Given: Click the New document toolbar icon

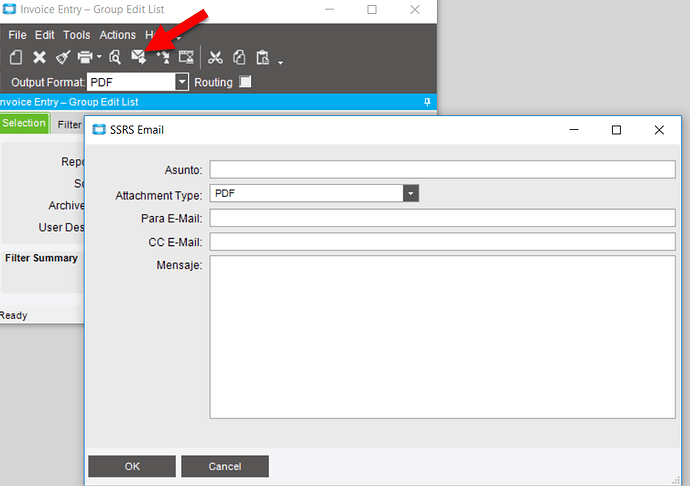Looking at the screenshot, I should [16, 57].
